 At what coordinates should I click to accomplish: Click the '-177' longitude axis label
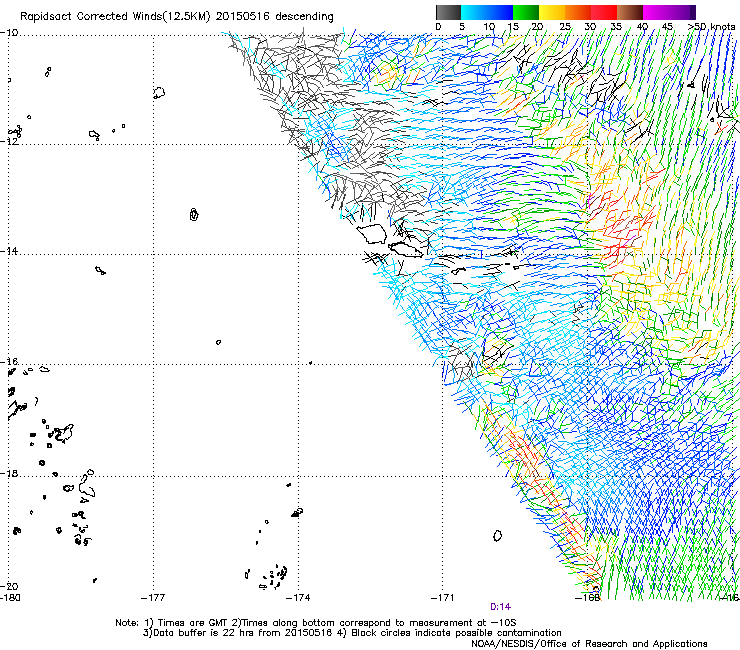153,598
